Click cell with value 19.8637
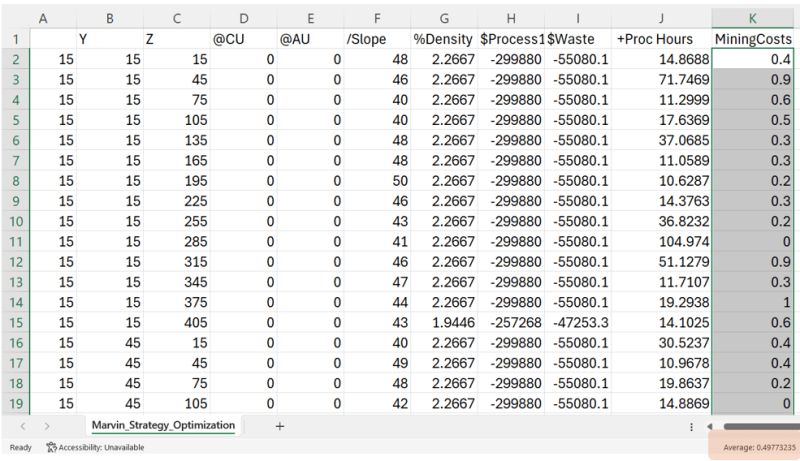This screenshot has width=800, height=461. click(x=661, y=383)
